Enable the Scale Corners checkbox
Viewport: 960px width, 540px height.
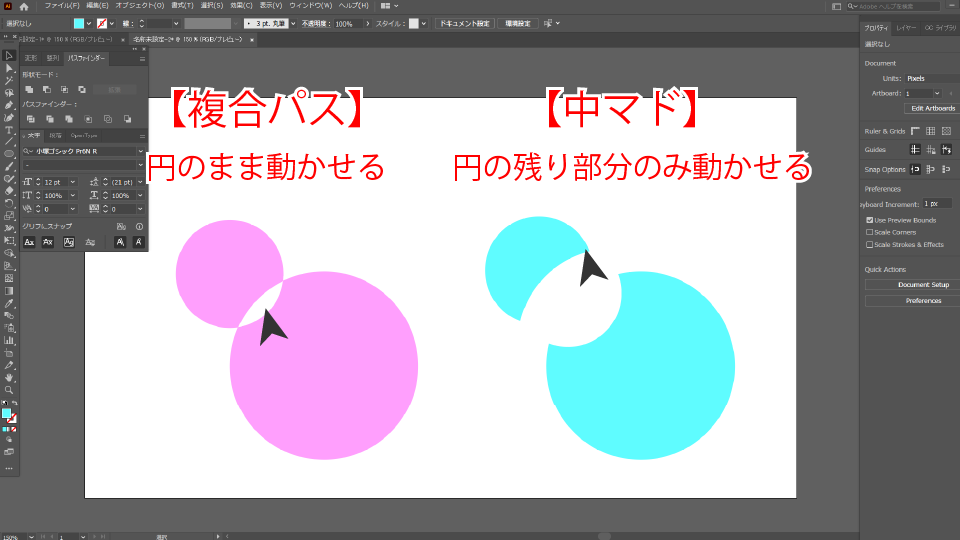869,232
